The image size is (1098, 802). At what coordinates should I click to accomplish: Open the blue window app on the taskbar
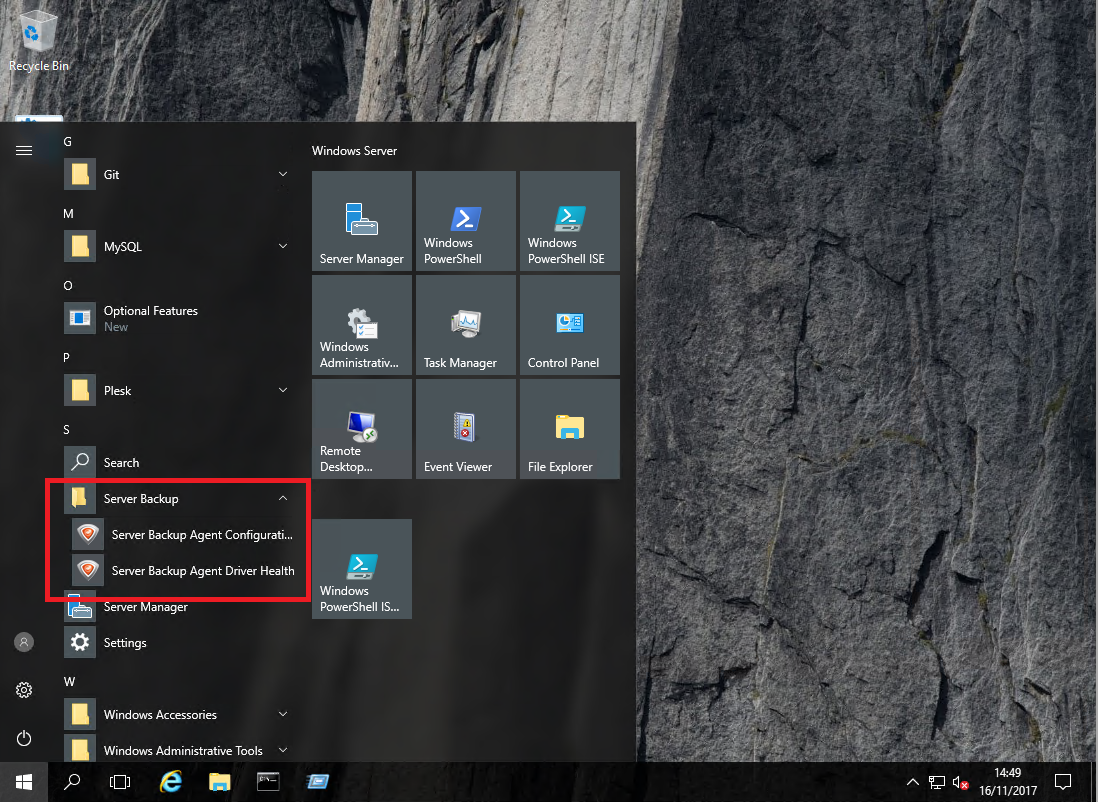[x=317, y=782]
